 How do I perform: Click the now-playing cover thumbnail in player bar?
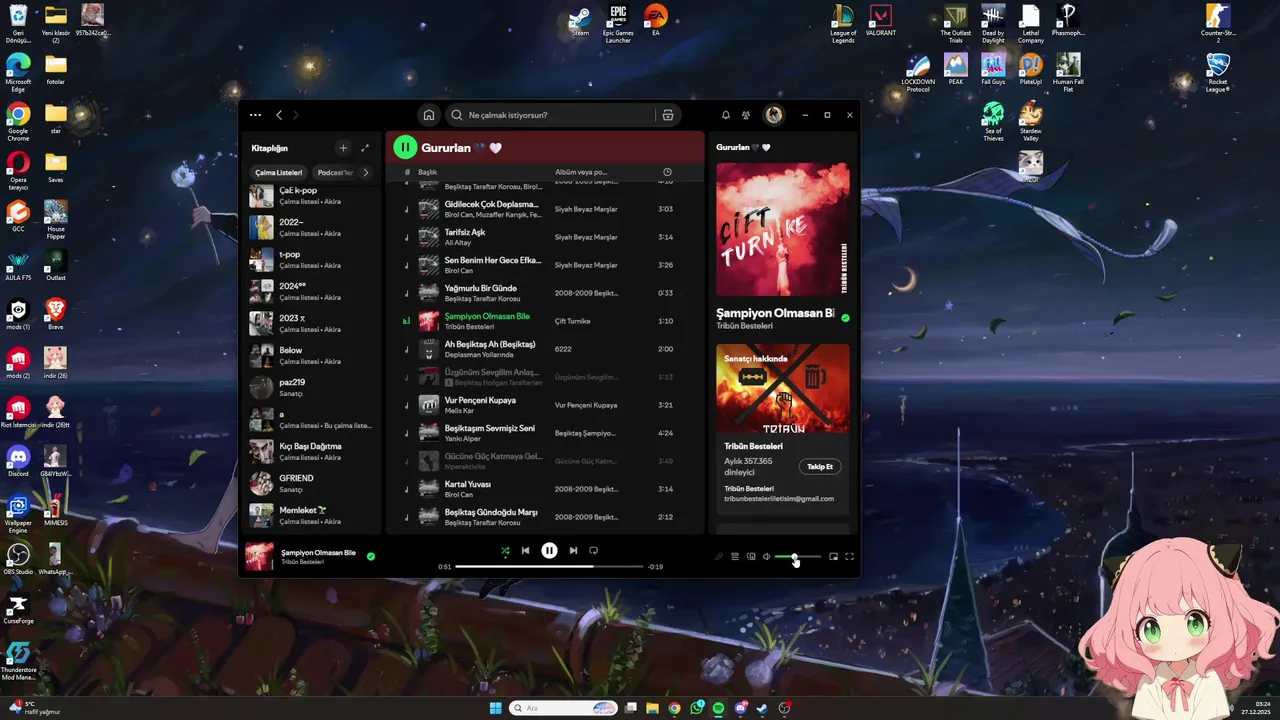pos(260,557)
